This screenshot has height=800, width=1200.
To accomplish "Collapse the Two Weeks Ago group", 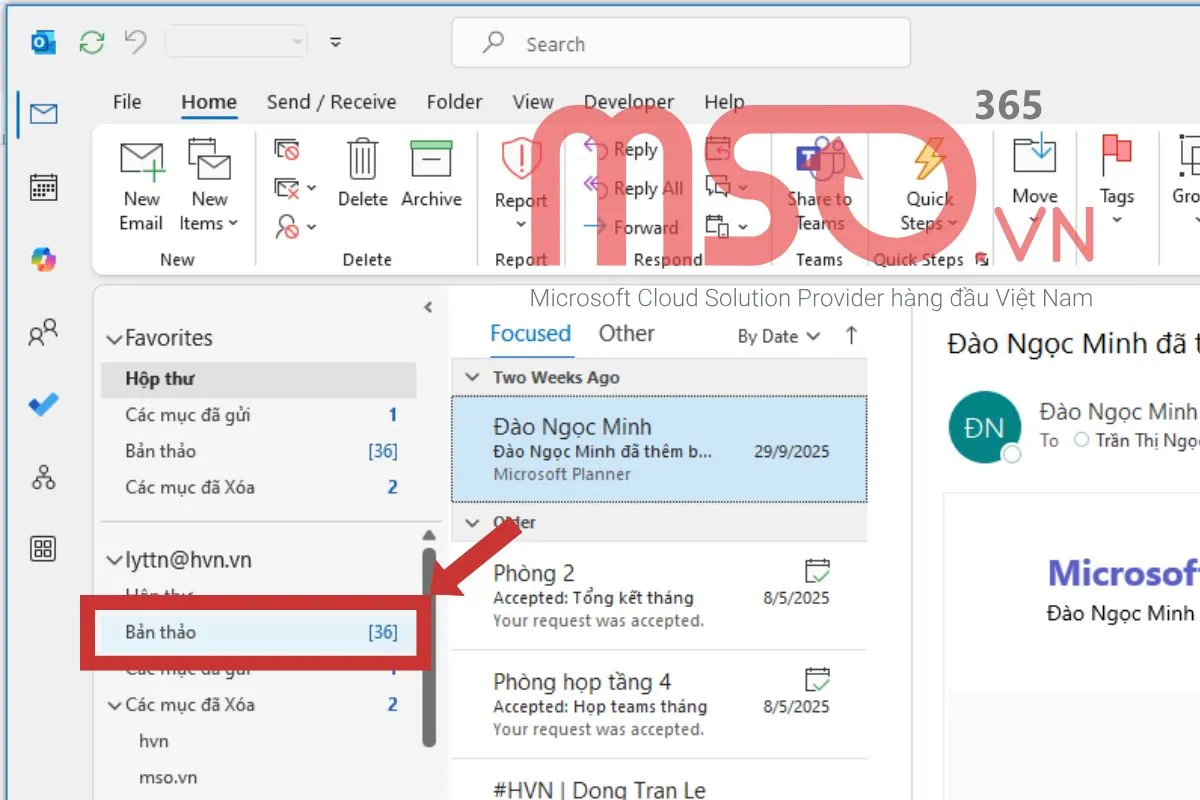I will 473,378.
